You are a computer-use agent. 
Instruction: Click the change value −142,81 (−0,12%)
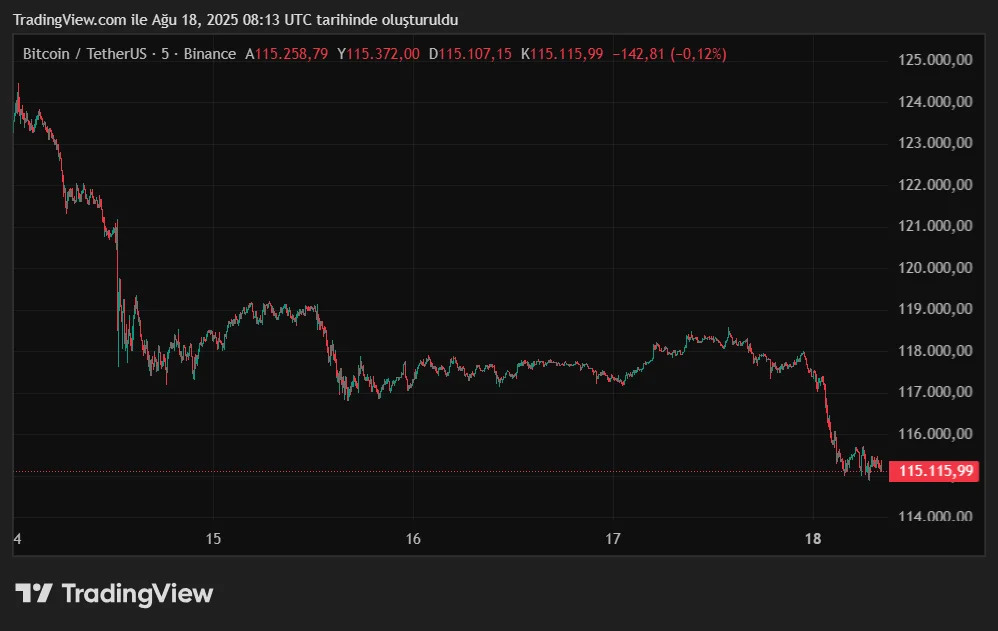[x=670, y=54]
